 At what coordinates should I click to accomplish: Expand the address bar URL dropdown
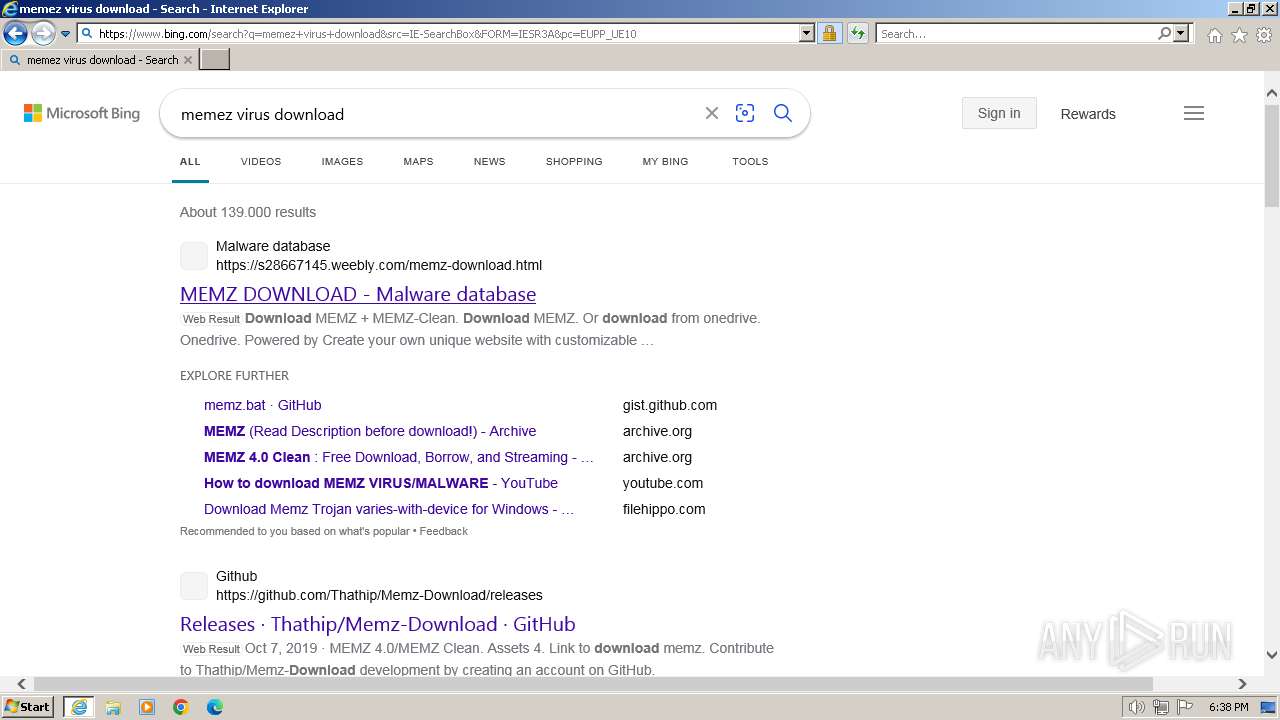point(807,33)
